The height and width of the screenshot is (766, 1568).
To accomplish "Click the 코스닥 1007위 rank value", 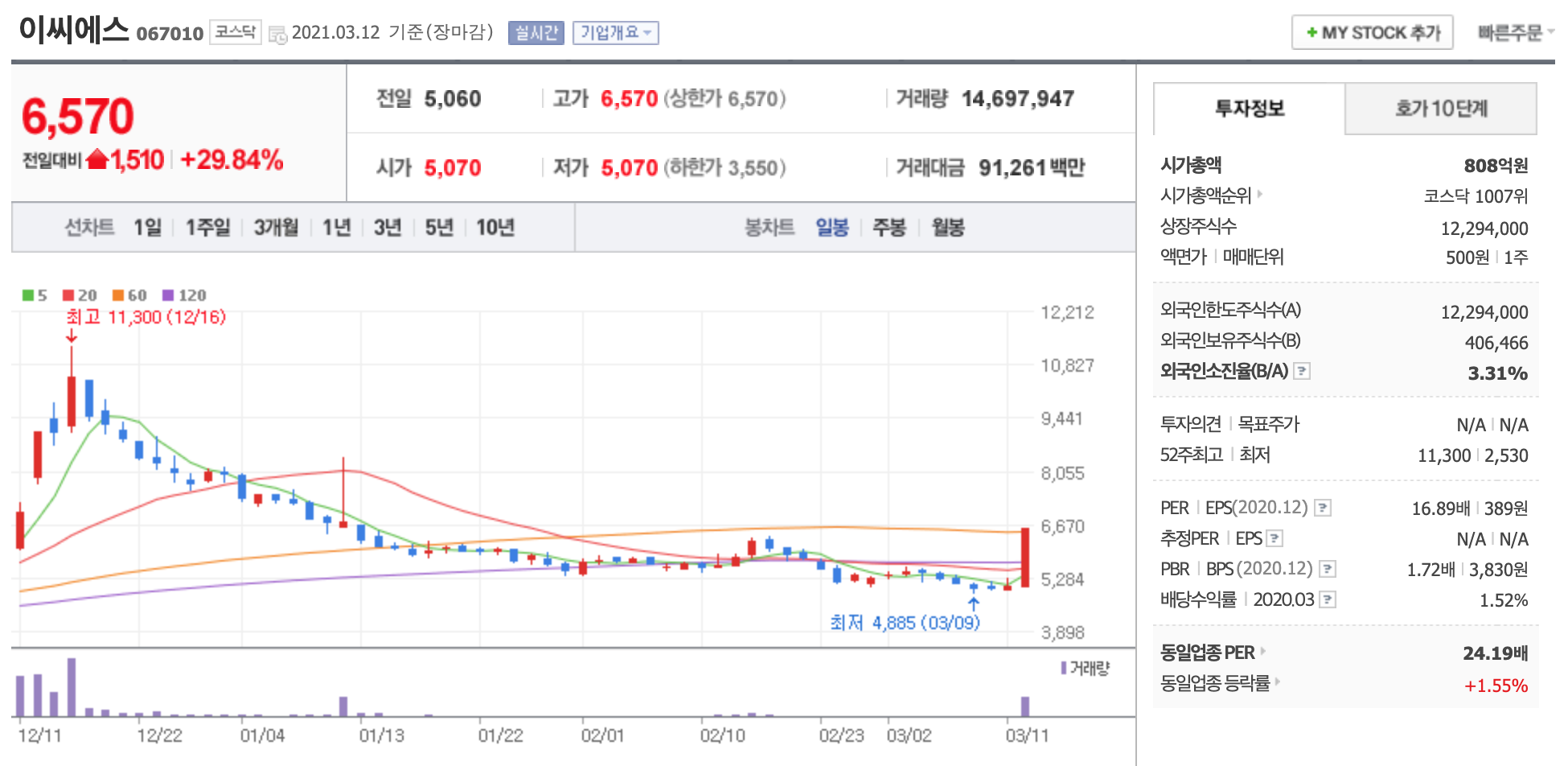I will click(x=1476, y=196).
